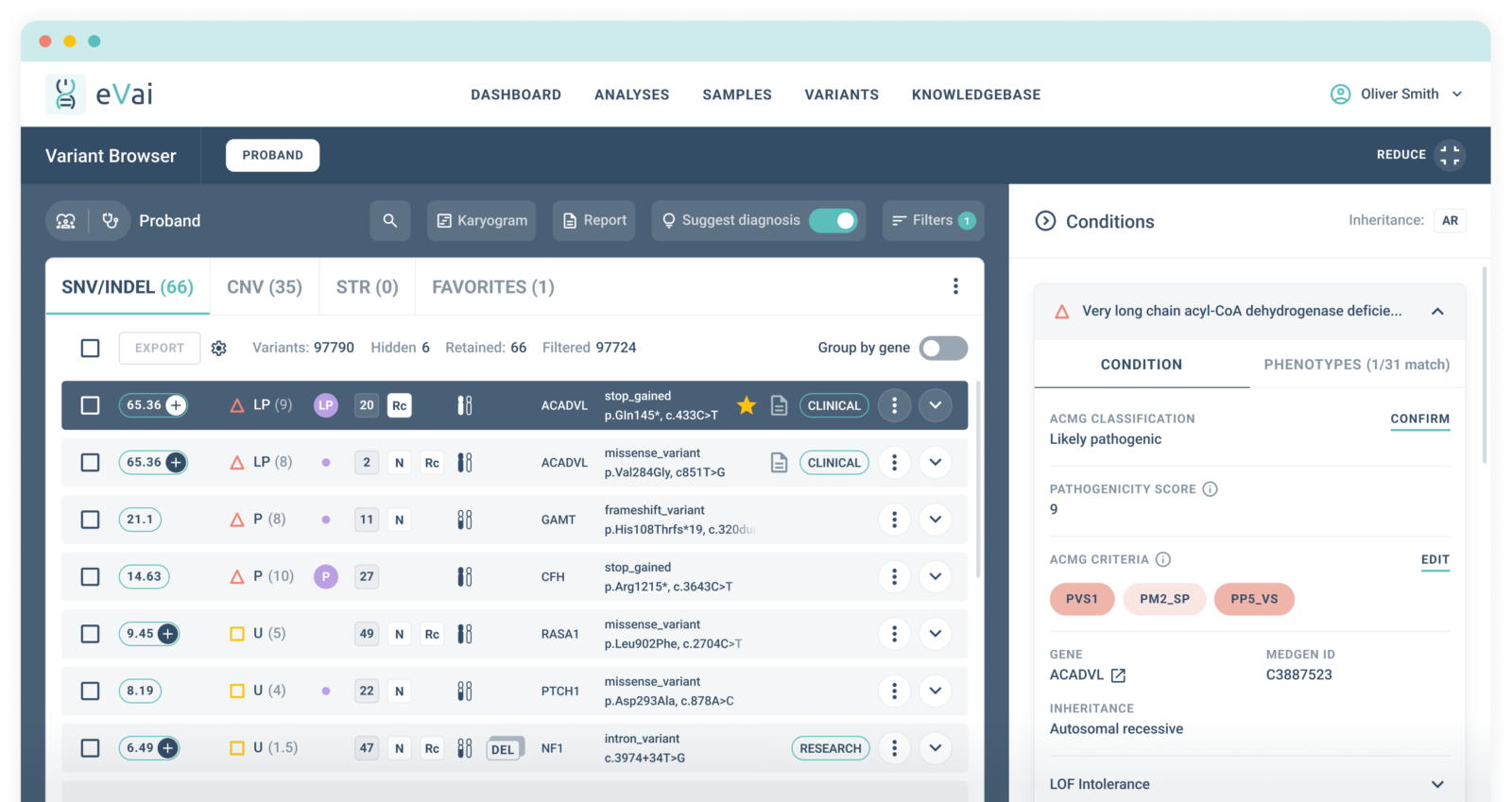Open three-dot menu for GAMT variant
Viewport: 1512px width, 802px height.
point(894,520)
